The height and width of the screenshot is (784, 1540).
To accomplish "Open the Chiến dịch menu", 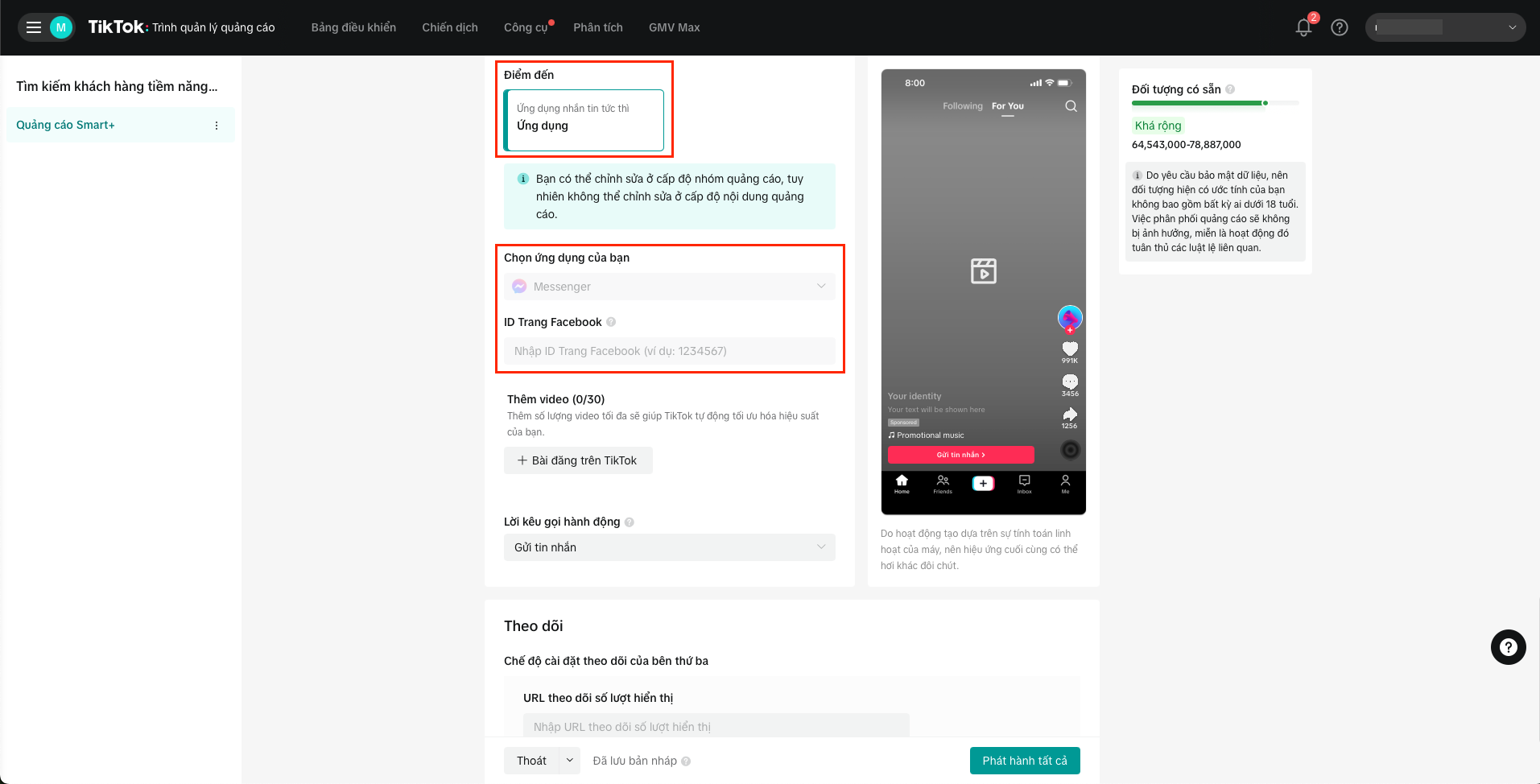I will (x=450, y=27).
